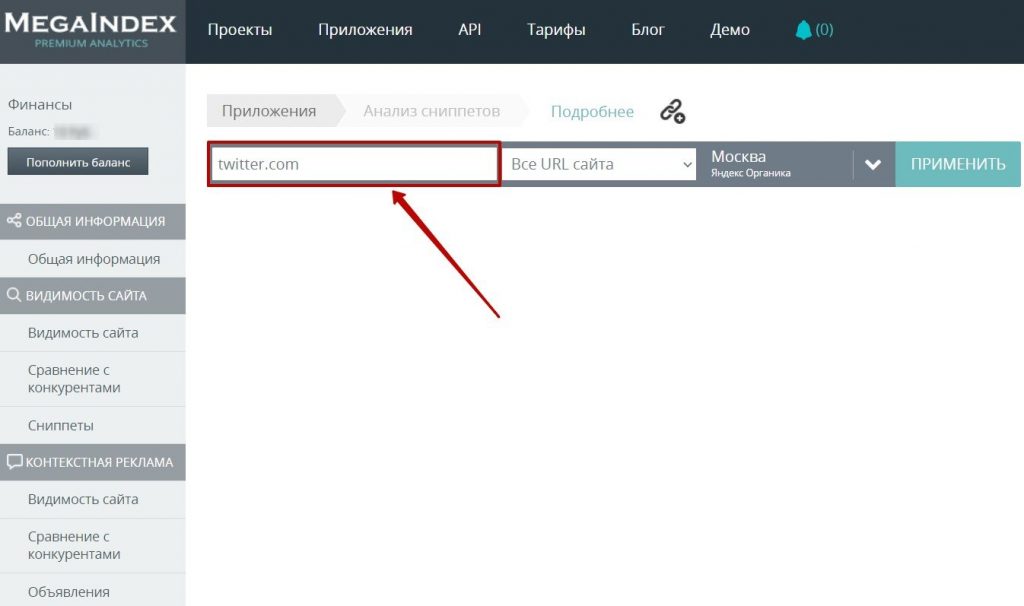Image resolution: width=1024 pixels, height=606 pixels.
Task: Click the chain link icon beside Подробнее
Action: pyautogui.click(x=672, y=112)
